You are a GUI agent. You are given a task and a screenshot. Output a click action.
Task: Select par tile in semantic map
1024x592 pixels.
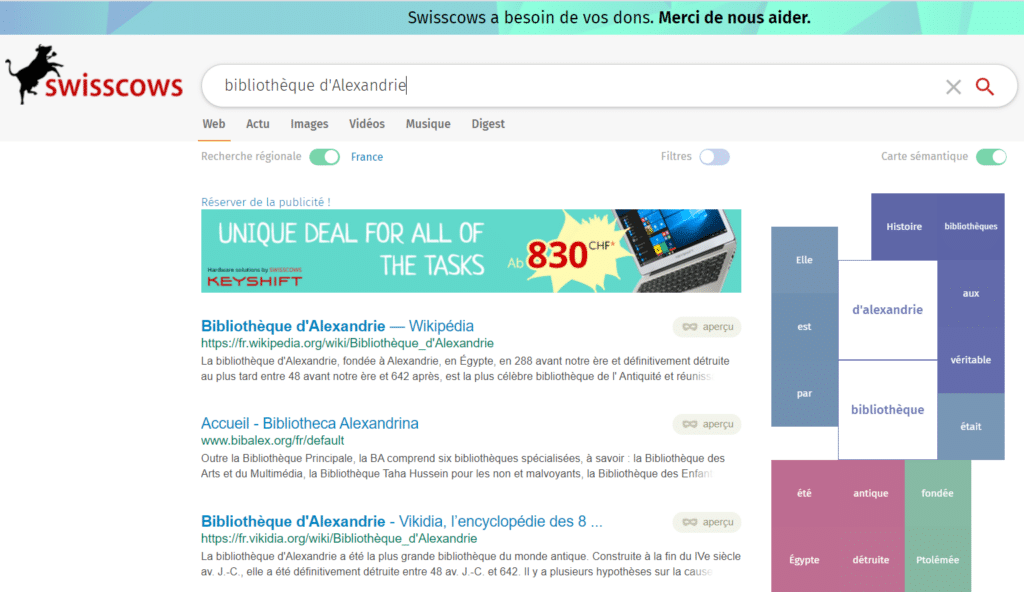(804, 393)
